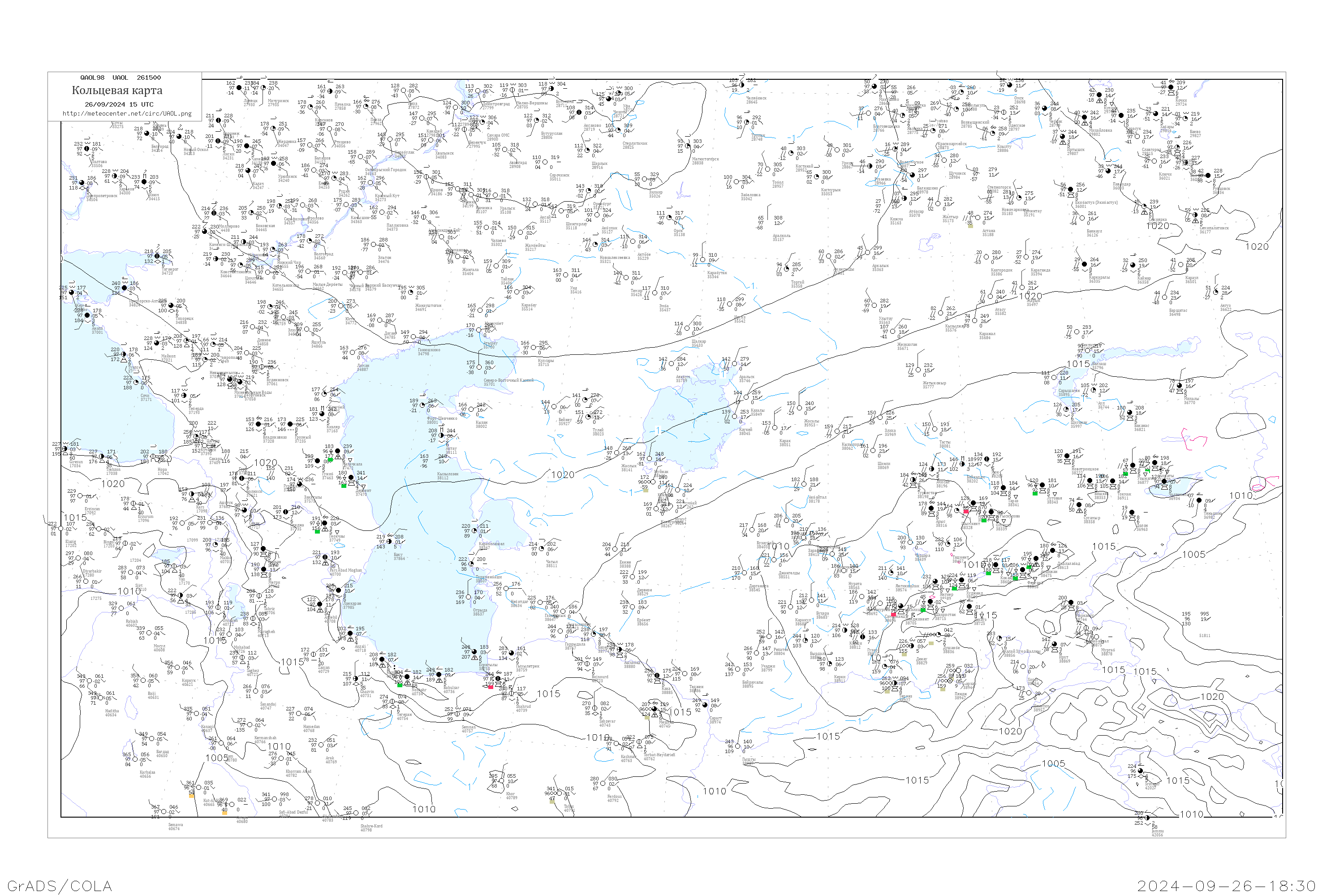
Task: Click the QAOL98 UAOL 261500 header code
Action: (121, 78)
